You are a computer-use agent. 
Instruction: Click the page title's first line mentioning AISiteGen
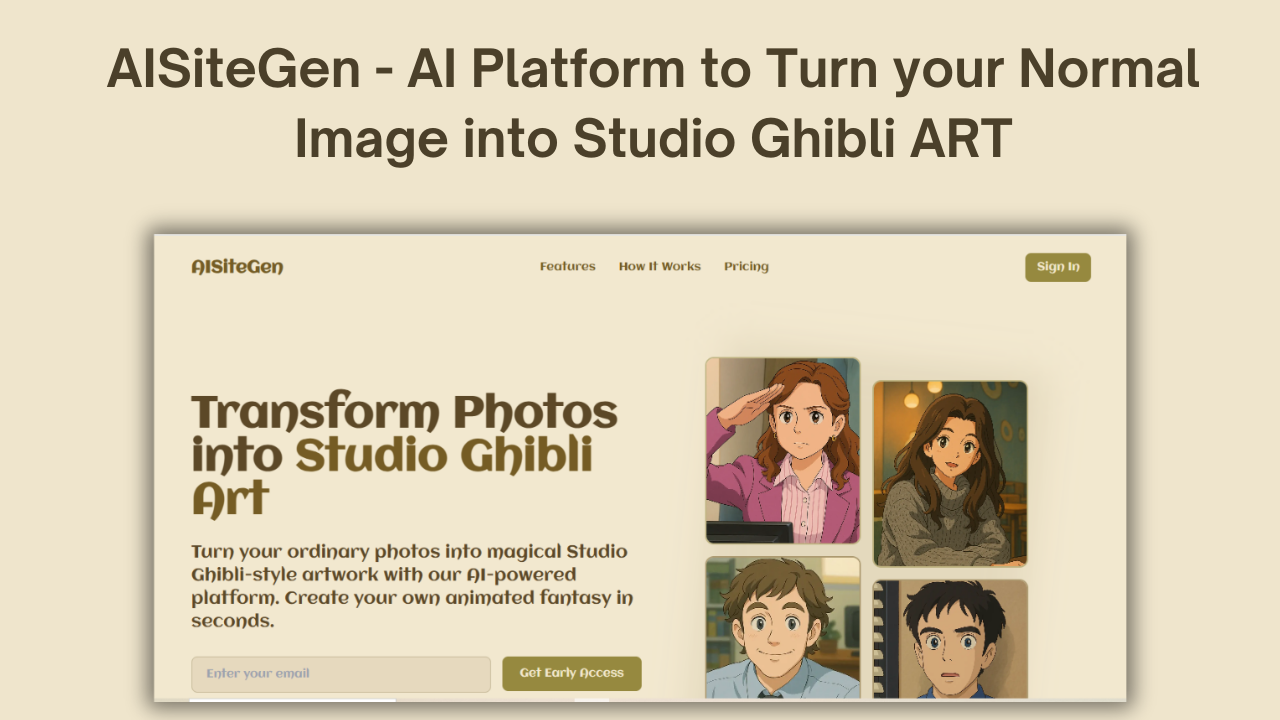point(653,70)
